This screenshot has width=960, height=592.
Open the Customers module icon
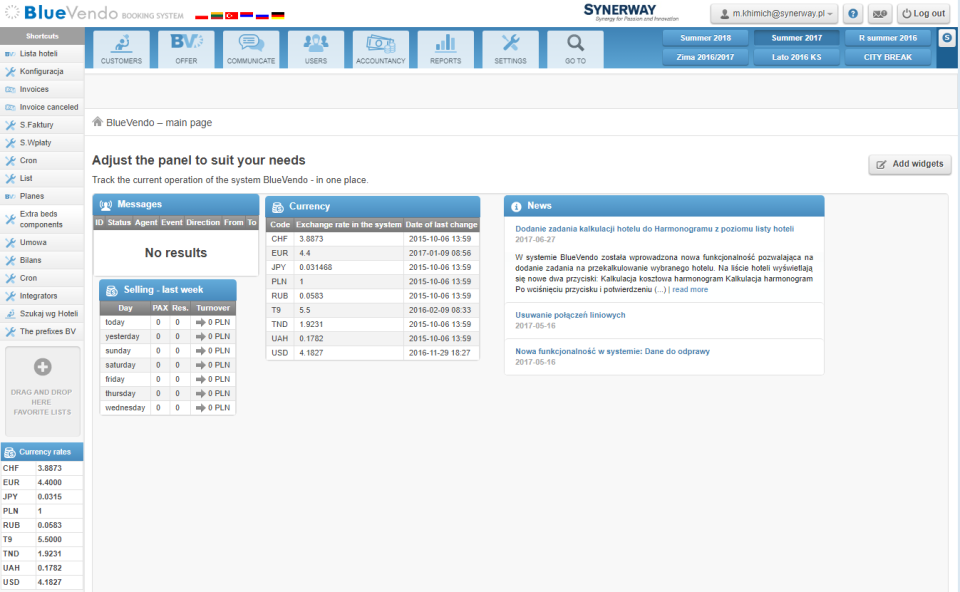(121, 49)
